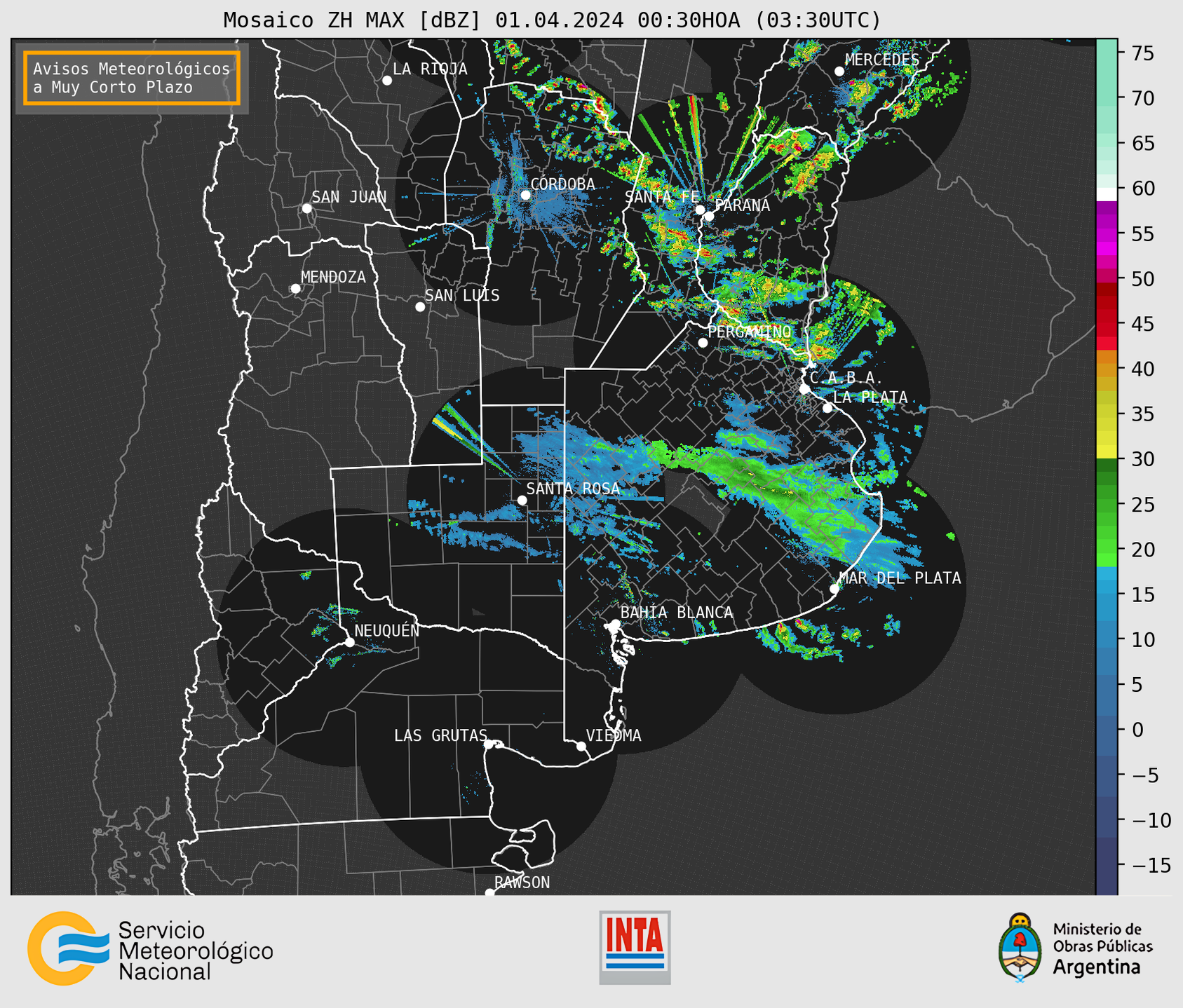Image resolution: width=1183 pixels, height=1008 pixels.
Task: Select the PERGAMINO label
Action: pos(750,332)
